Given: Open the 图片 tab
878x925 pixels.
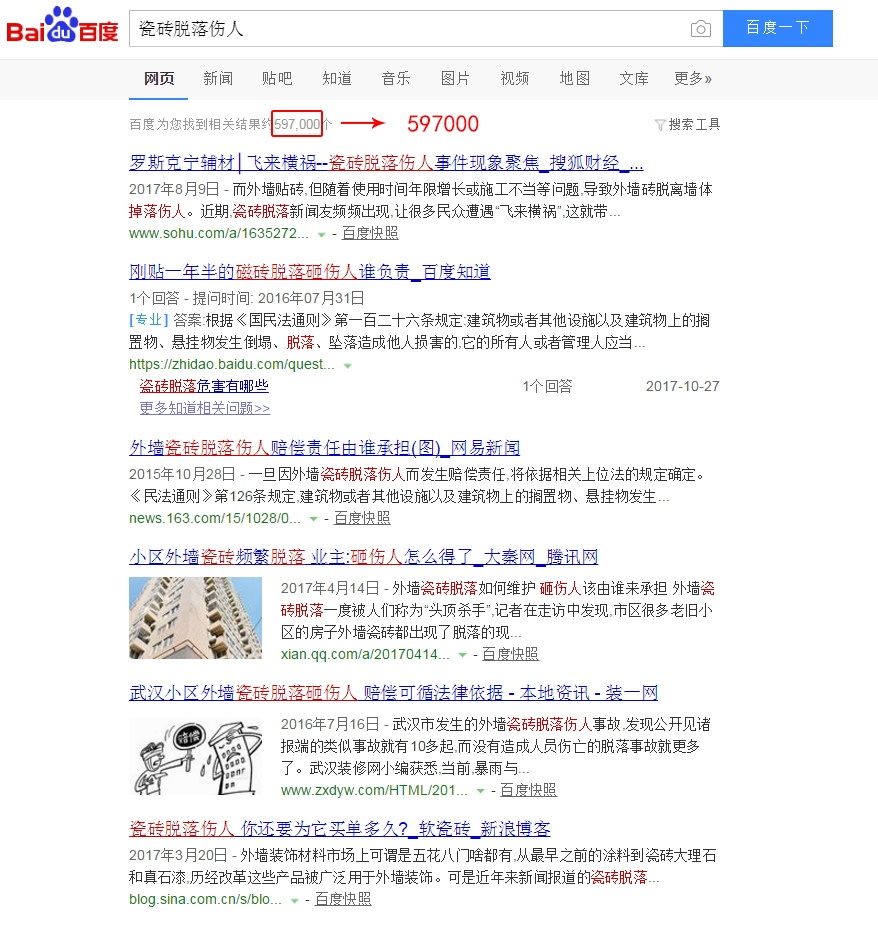Looking at the screenshot, I should click(x=455, y=78).
